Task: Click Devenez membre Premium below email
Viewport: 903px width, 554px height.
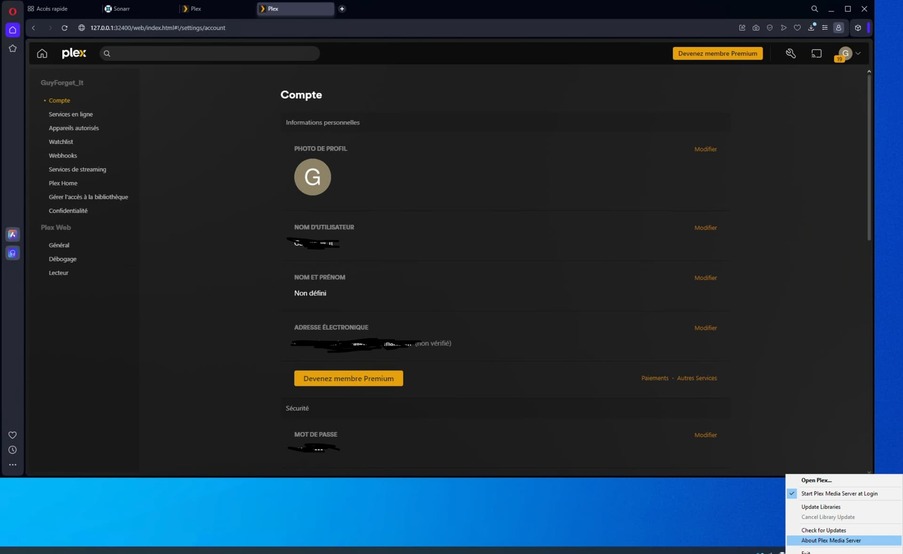Action: coord(348,378)
